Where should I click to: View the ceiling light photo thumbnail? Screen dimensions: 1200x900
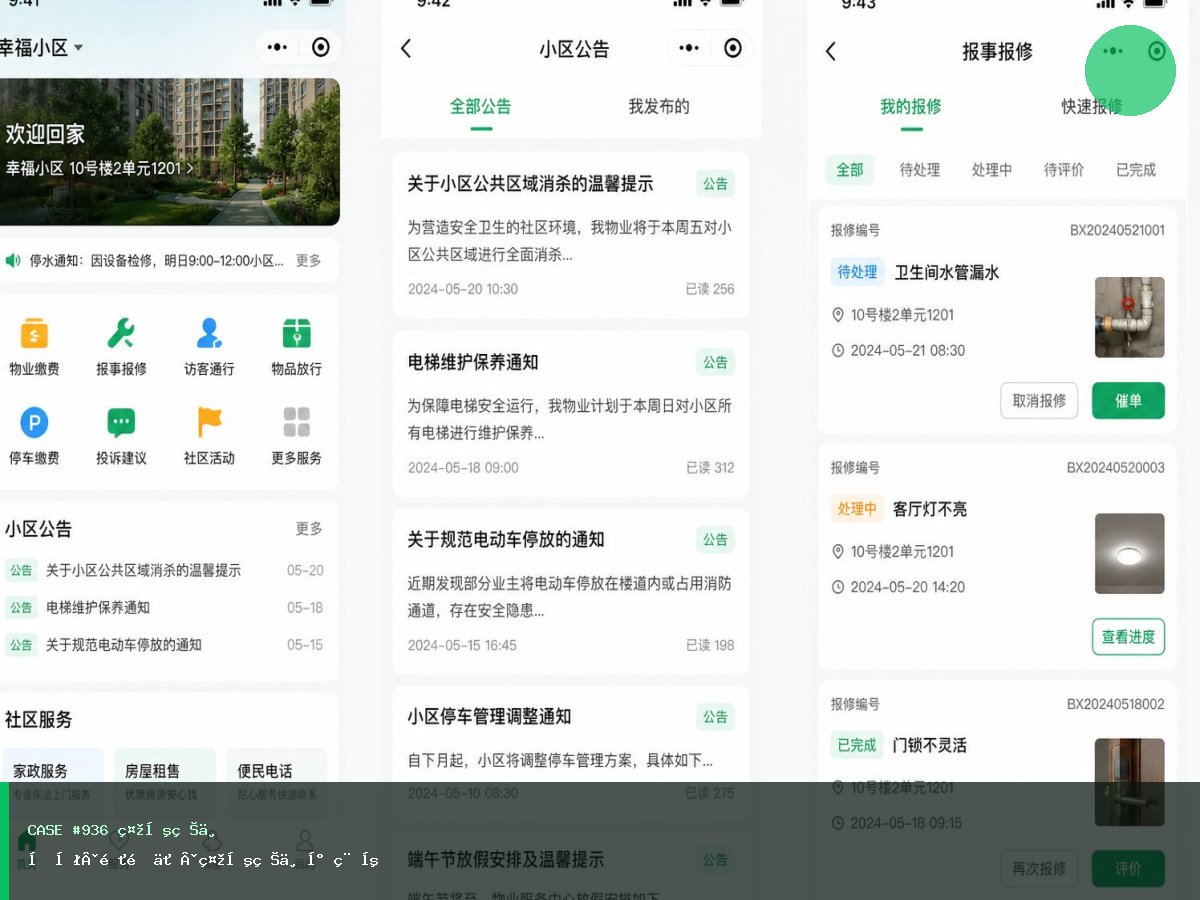(x=1130, y=553)
